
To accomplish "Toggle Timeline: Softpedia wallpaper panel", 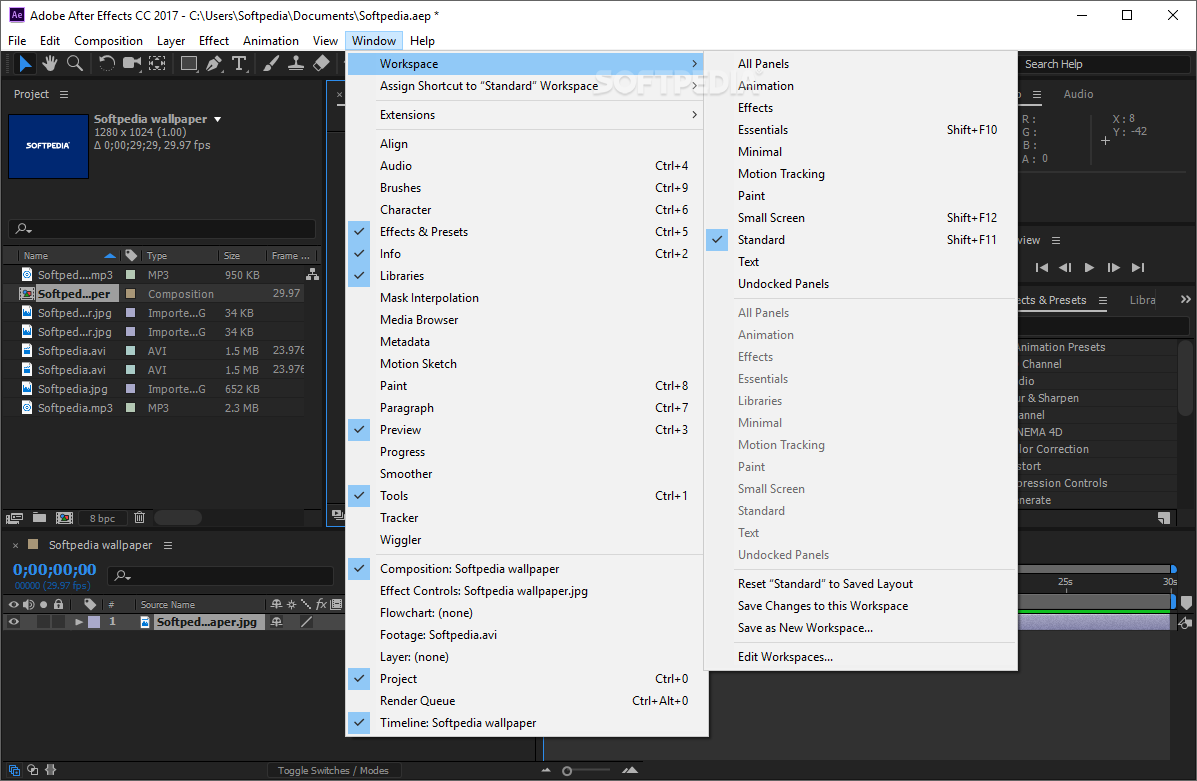I will tap(527, 723).
